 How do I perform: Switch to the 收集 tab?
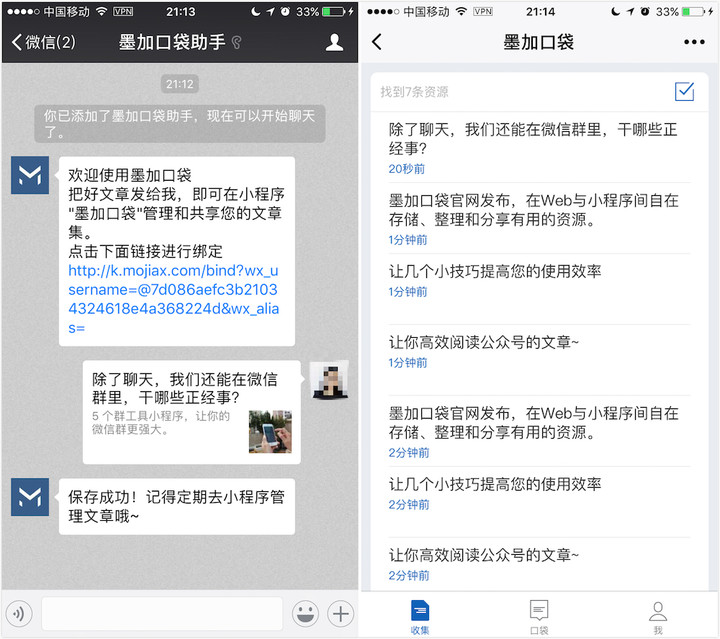(420, 617)
